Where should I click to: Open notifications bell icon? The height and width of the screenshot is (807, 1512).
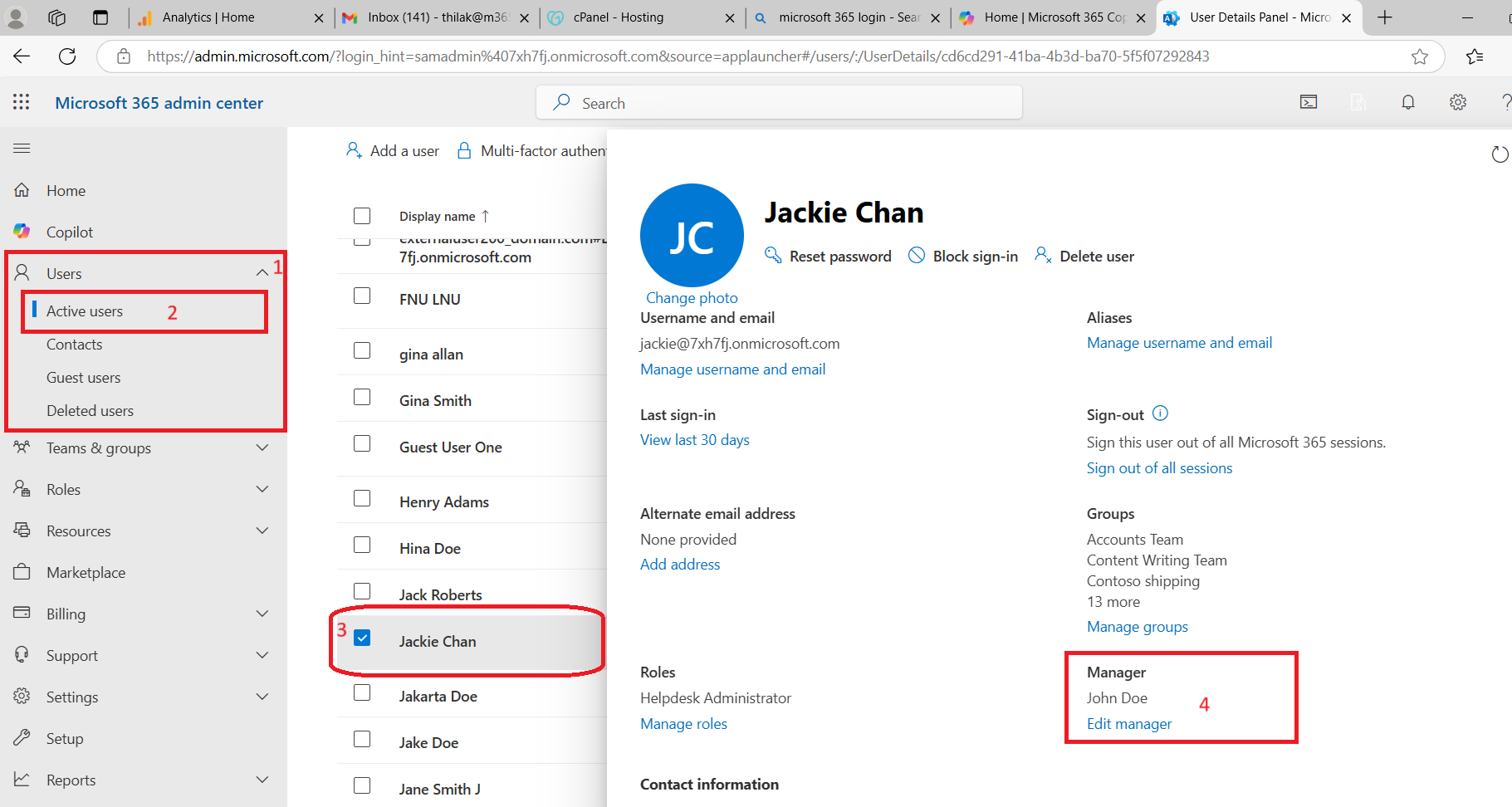click(x=1408, y=102)
